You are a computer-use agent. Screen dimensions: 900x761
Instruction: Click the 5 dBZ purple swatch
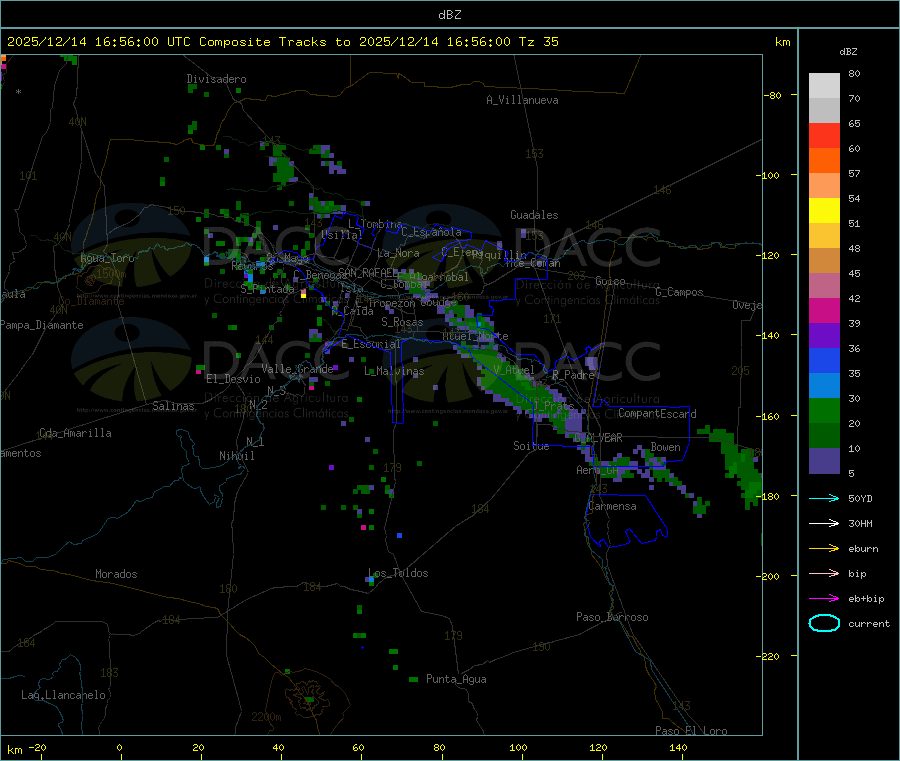pos(824,461)
